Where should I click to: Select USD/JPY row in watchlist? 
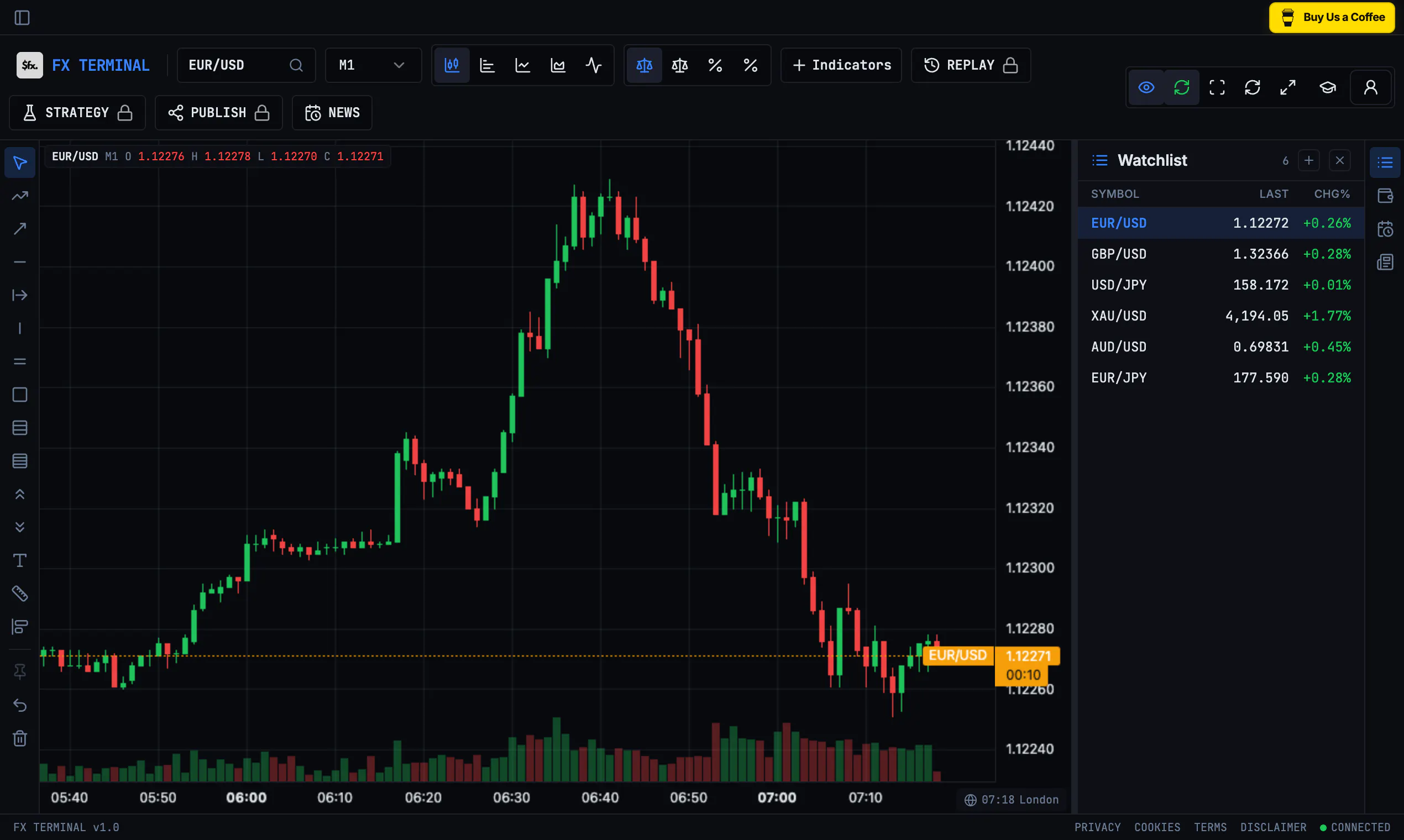click(1220, 285)
